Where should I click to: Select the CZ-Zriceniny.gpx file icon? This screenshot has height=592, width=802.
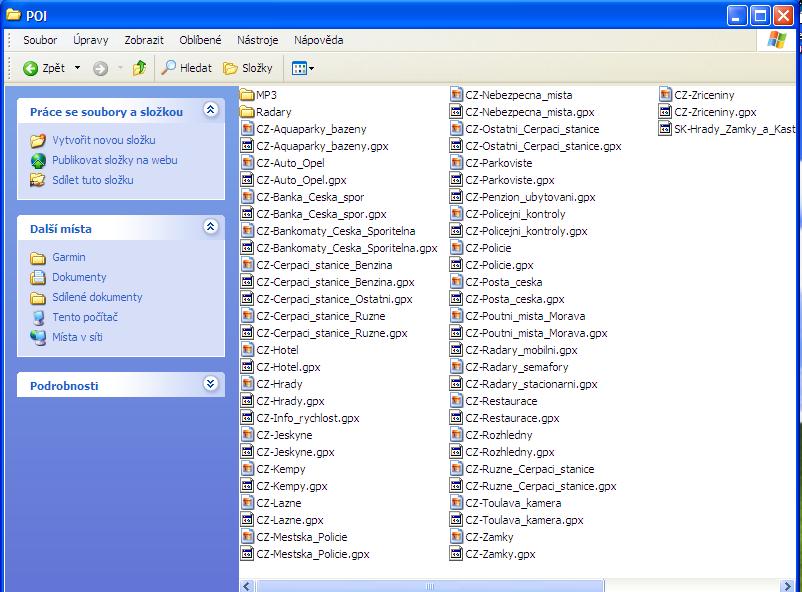(x=666, y=112)
